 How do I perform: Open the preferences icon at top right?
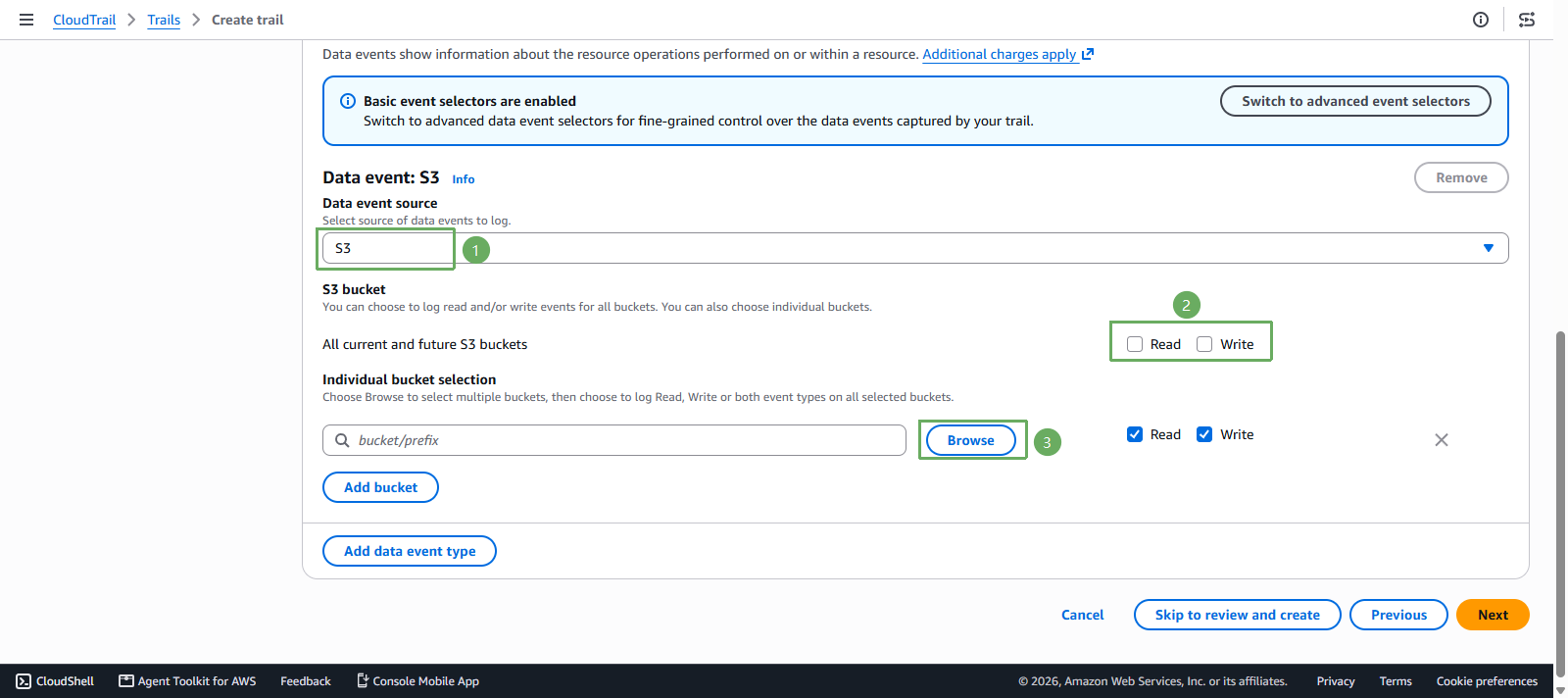coord(1527,20)
